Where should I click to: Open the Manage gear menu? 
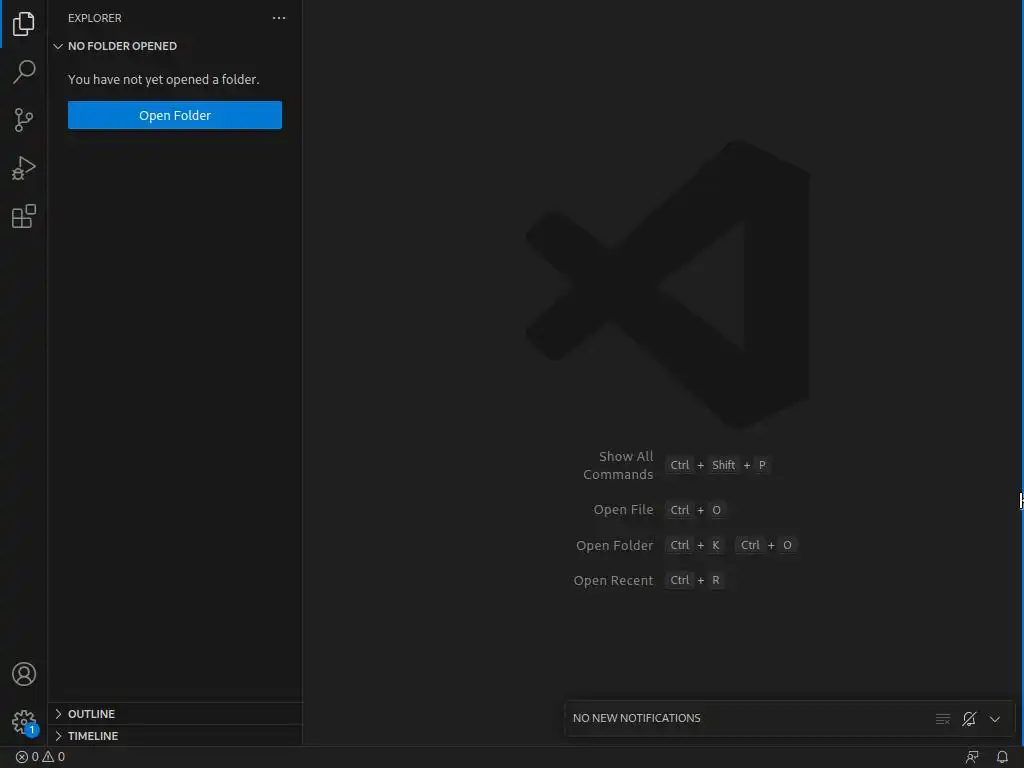[x=24, y=722]
